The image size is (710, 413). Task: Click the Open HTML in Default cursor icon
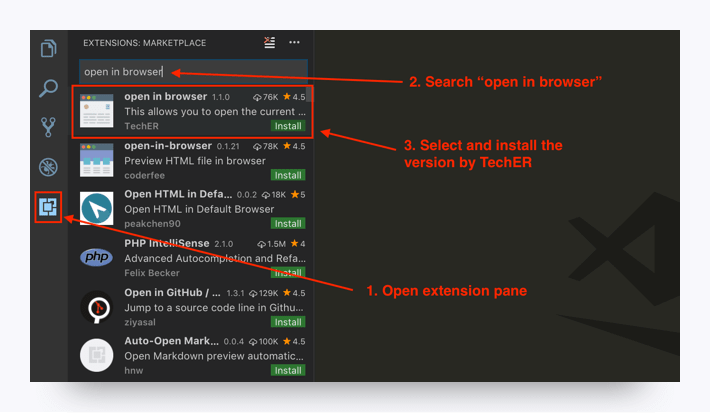pyautogui.click(x=96, y=208)
